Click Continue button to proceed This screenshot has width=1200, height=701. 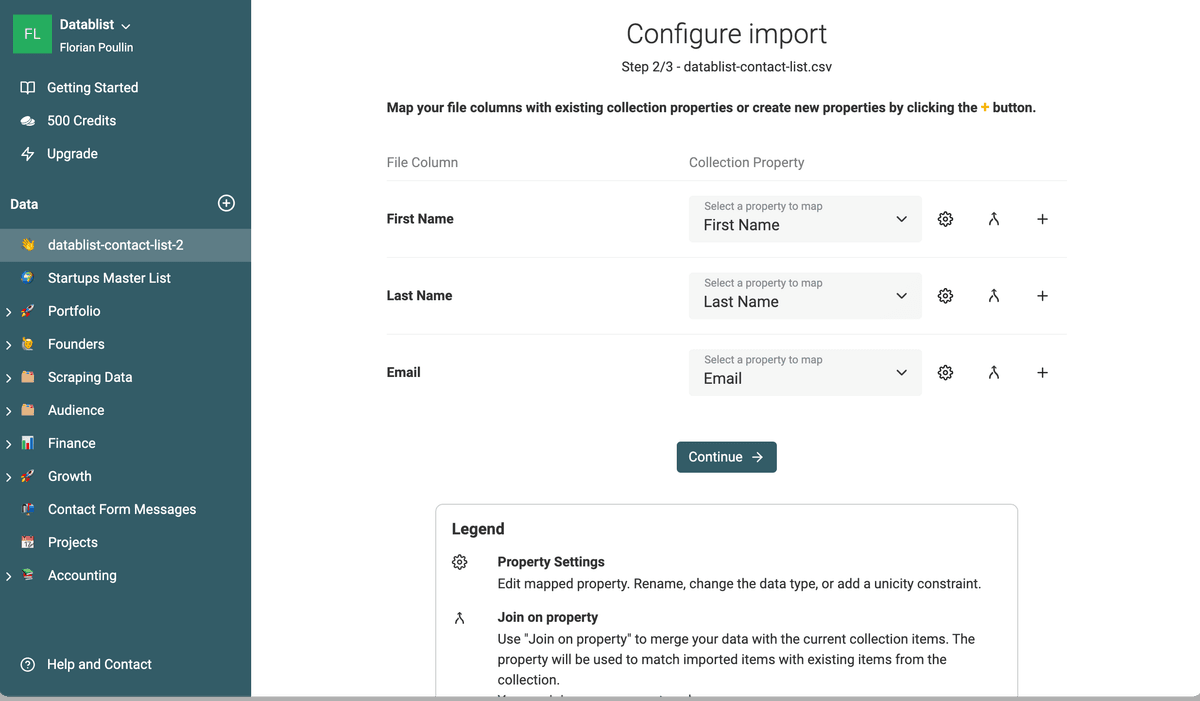tap(726, 457)
